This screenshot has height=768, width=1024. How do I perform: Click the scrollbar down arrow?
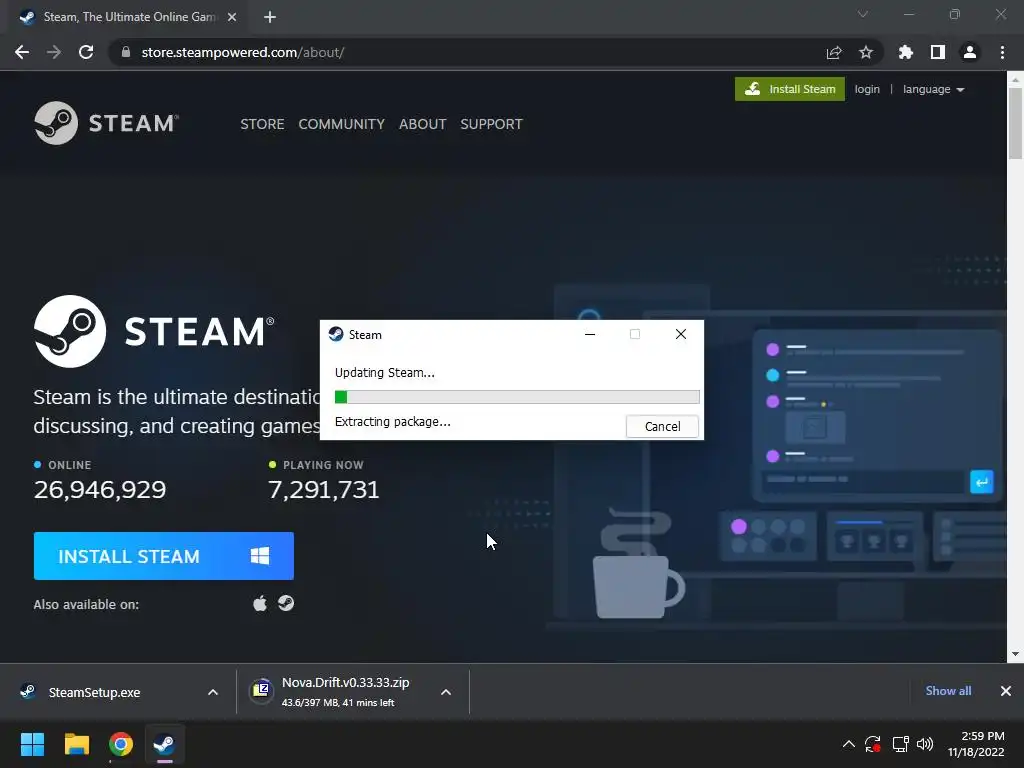point(1015,654)
